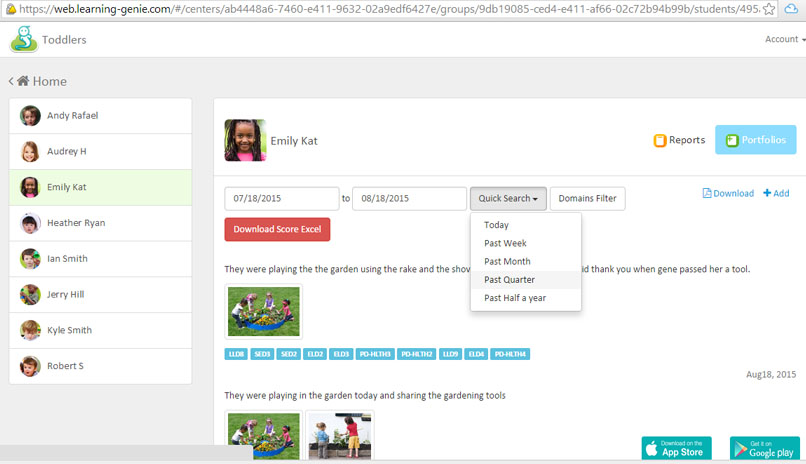
Task: Open second post's garden circle thumbnail
Action: point(264,436)
